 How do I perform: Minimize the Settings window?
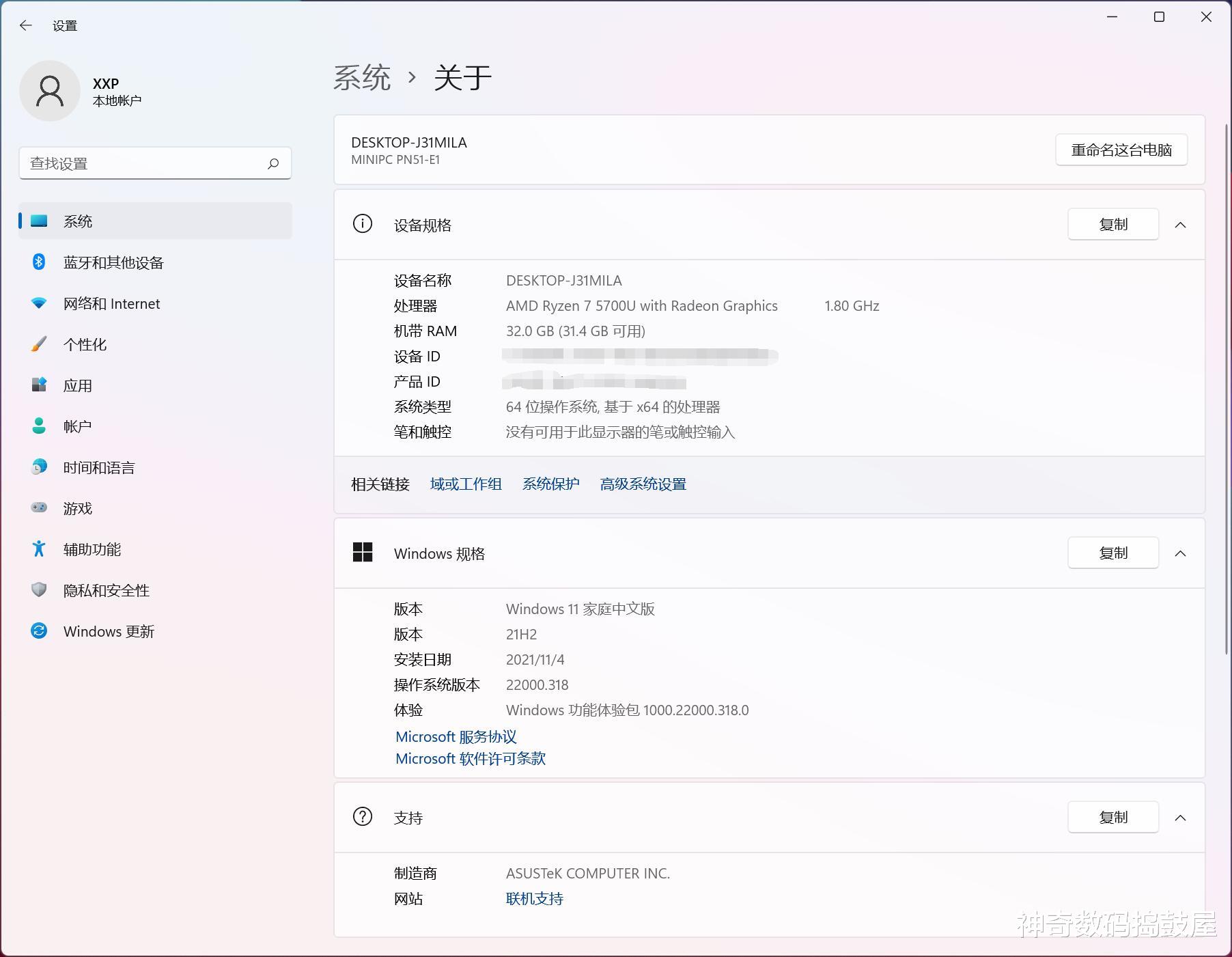1112,17
